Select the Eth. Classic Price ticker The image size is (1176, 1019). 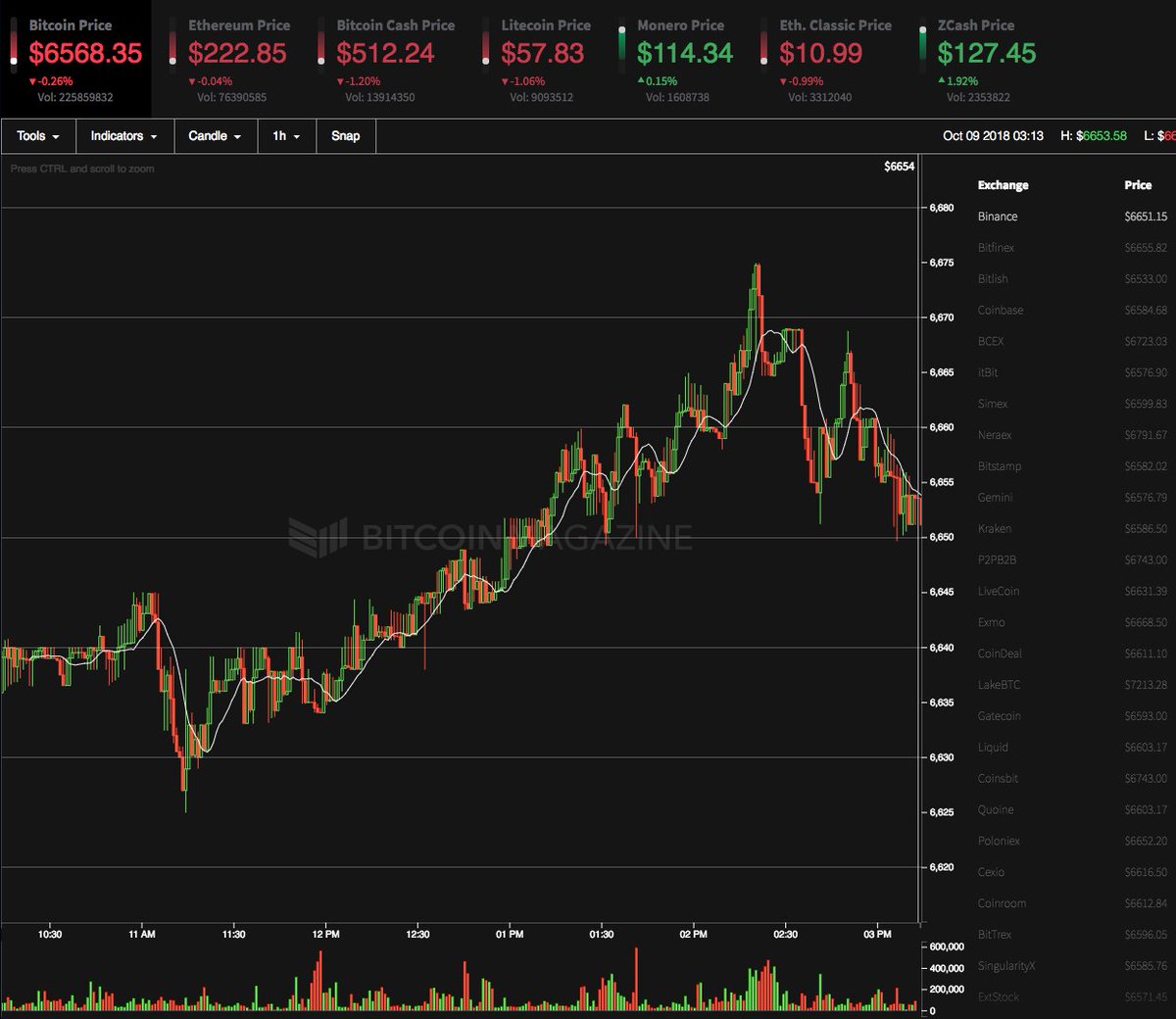coord(826,59)
